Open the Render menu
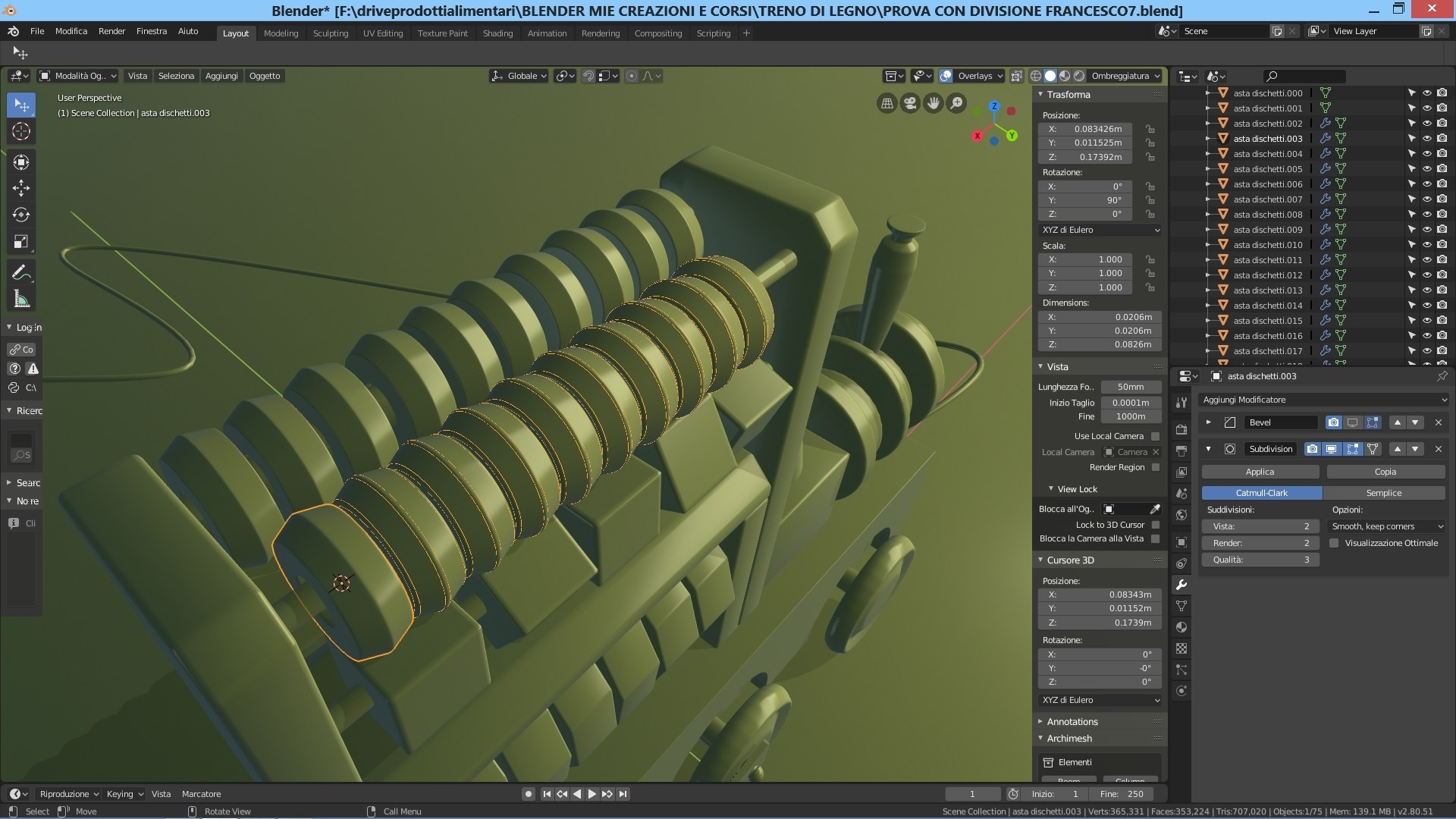 pyautogui.click(x=111, y=31)
